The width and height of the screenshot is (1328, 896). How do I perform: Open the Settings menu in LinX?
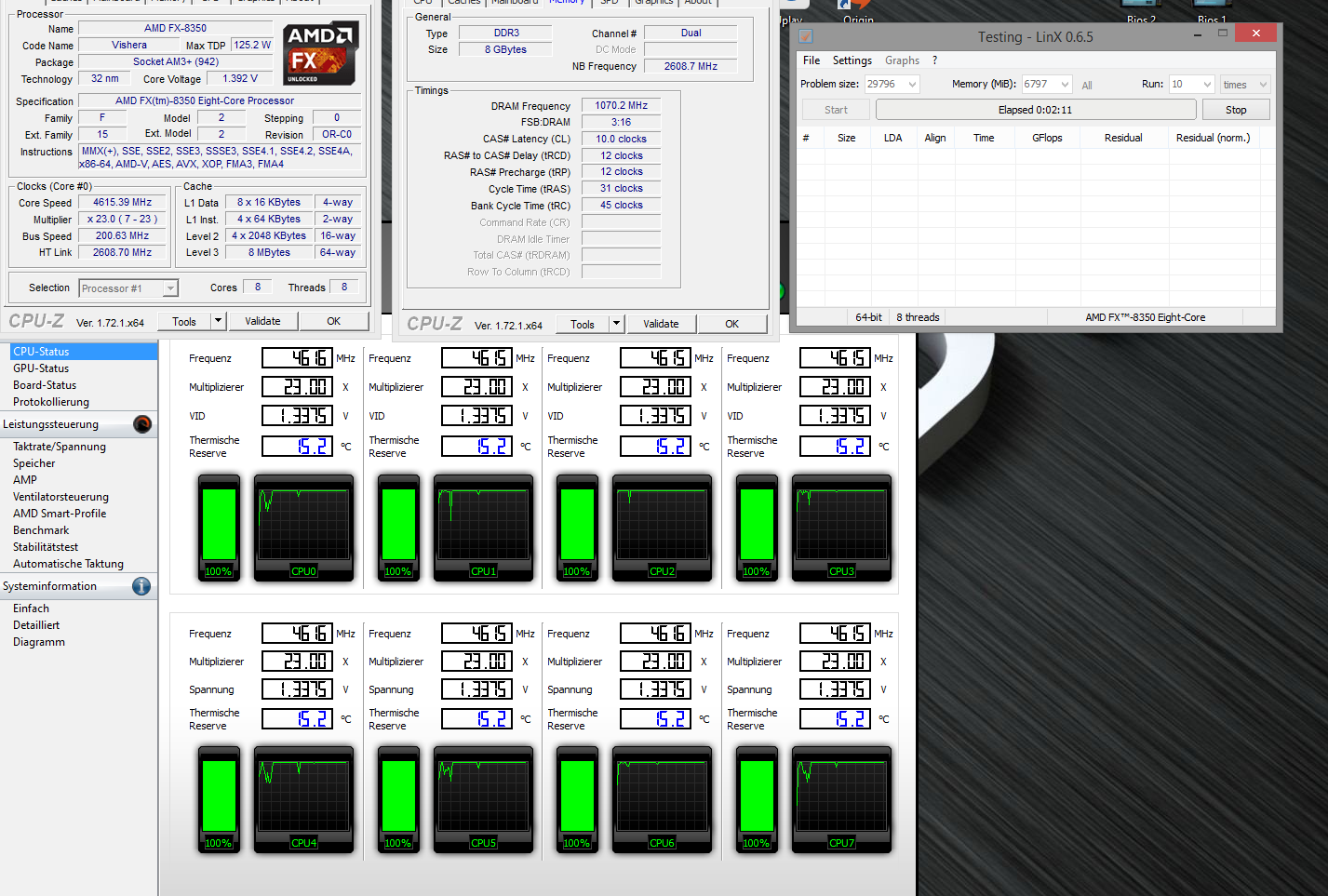click(x=852, y=60)
